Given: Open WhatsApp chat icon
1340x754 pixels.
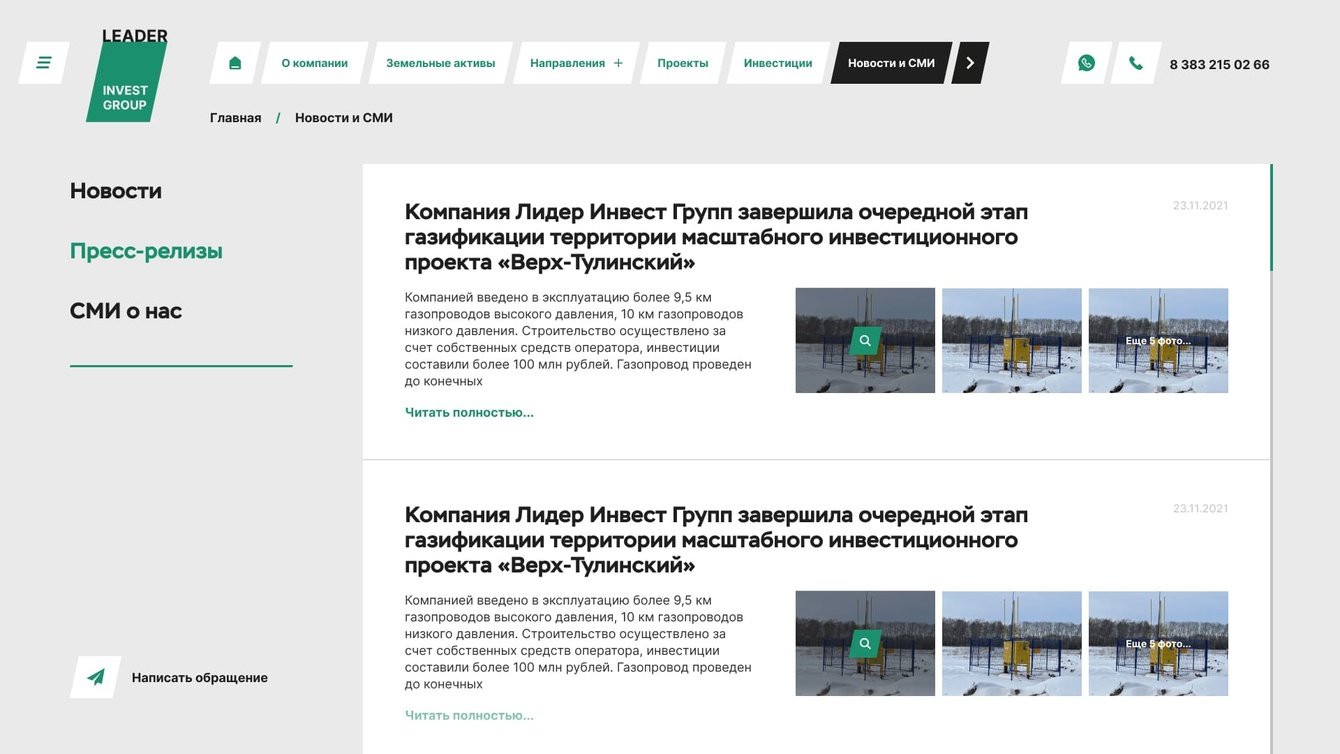Looking at the screenshot, I should (x=1086, y=63).
